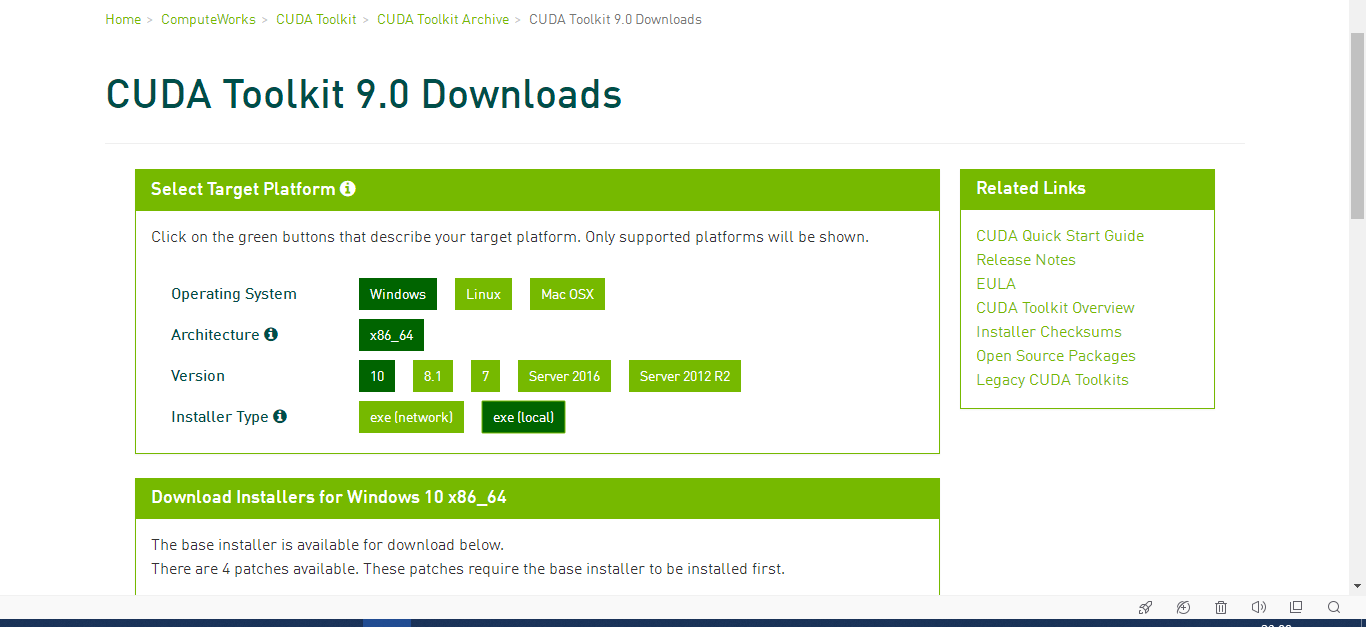Choose Server 2016 version
This screenshot has width=1366, height=627.
[x=564, y=376]
